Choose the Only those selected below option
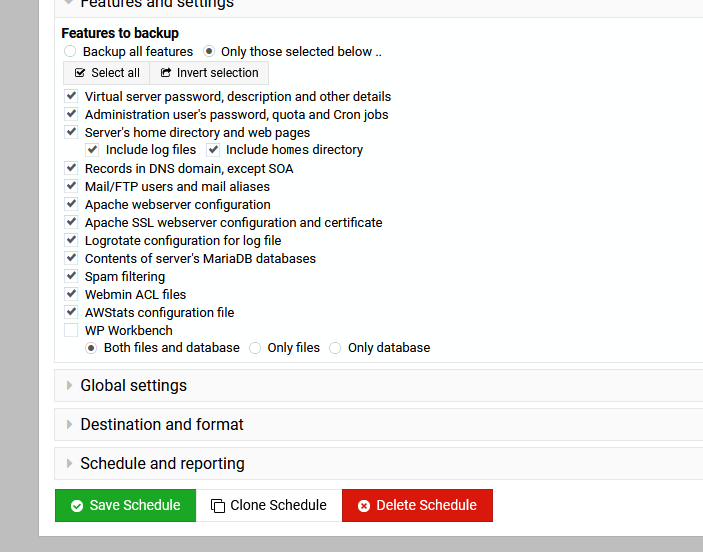Viewport: 703px width, 552px height. point(208,51)
